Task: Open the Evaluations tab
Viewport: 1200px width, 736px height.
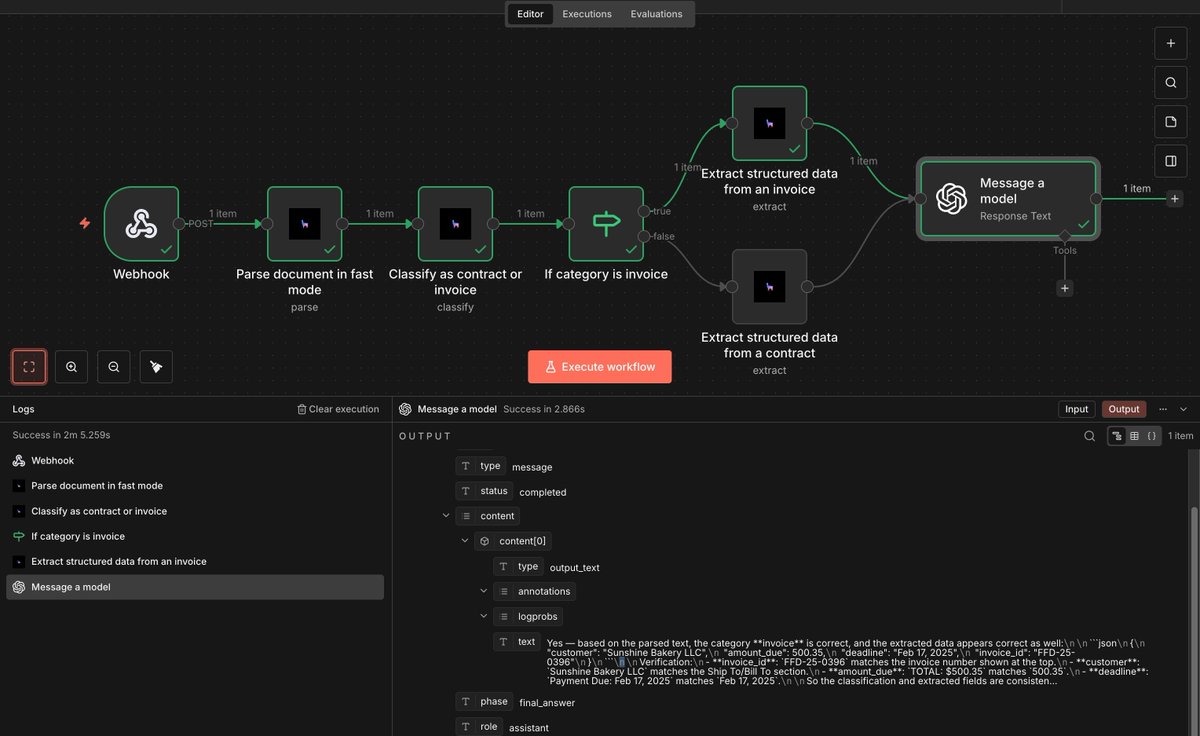Action: tap(656, 14)
